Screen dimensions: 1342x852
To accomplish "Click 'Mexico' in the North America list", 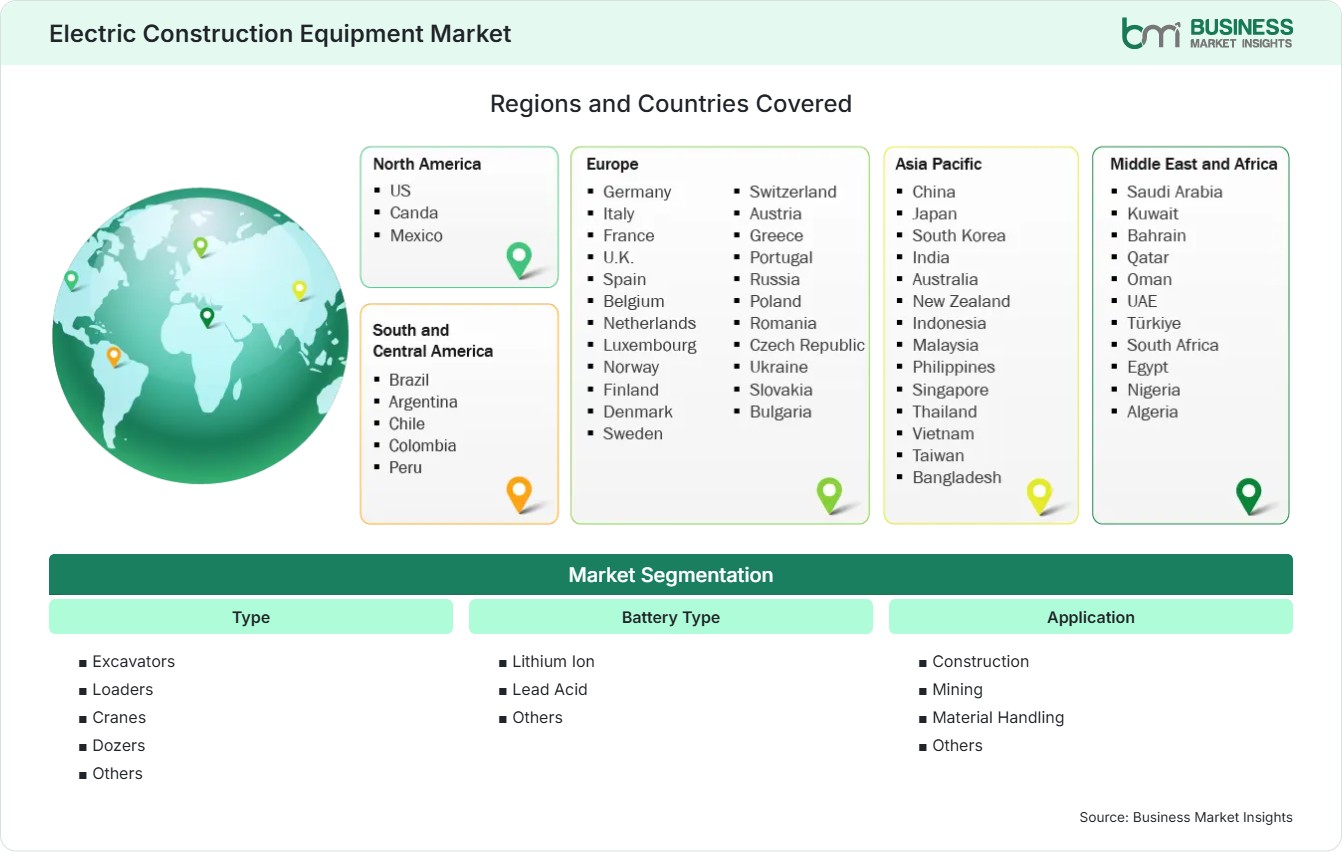I will point(416,235).
